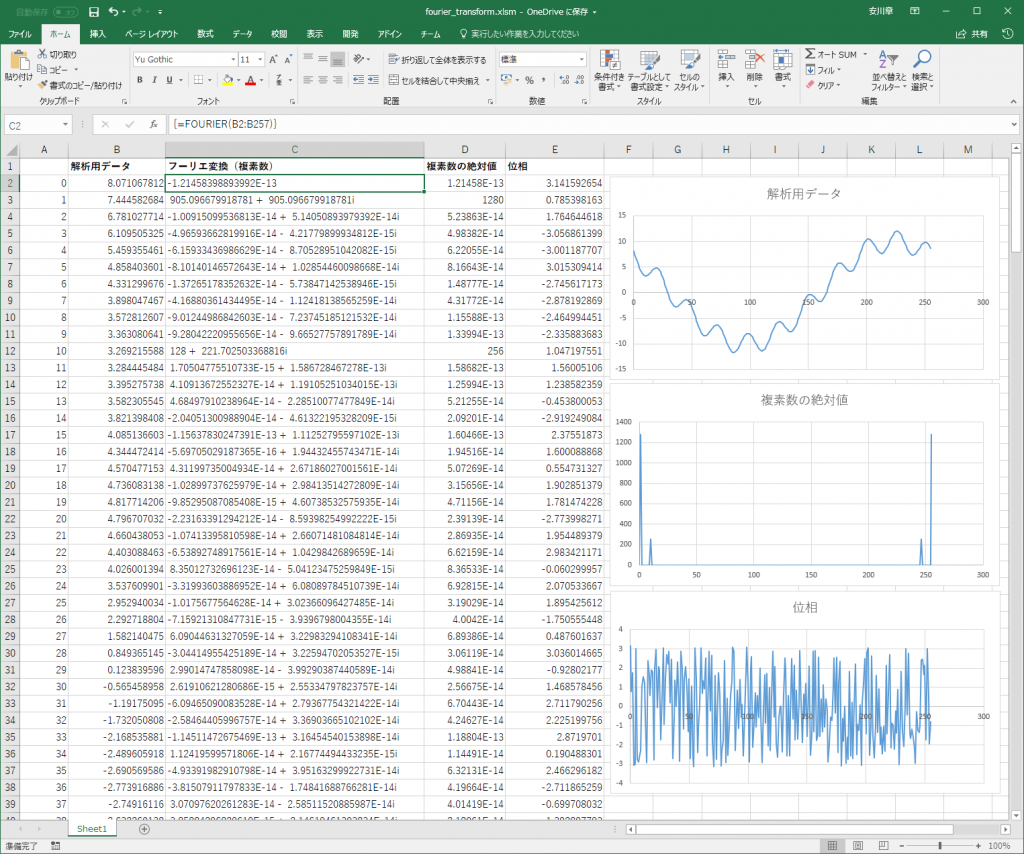Expand the formula bar
Viewport: 1024px width, 854px height.
[x=1014, y=124]
